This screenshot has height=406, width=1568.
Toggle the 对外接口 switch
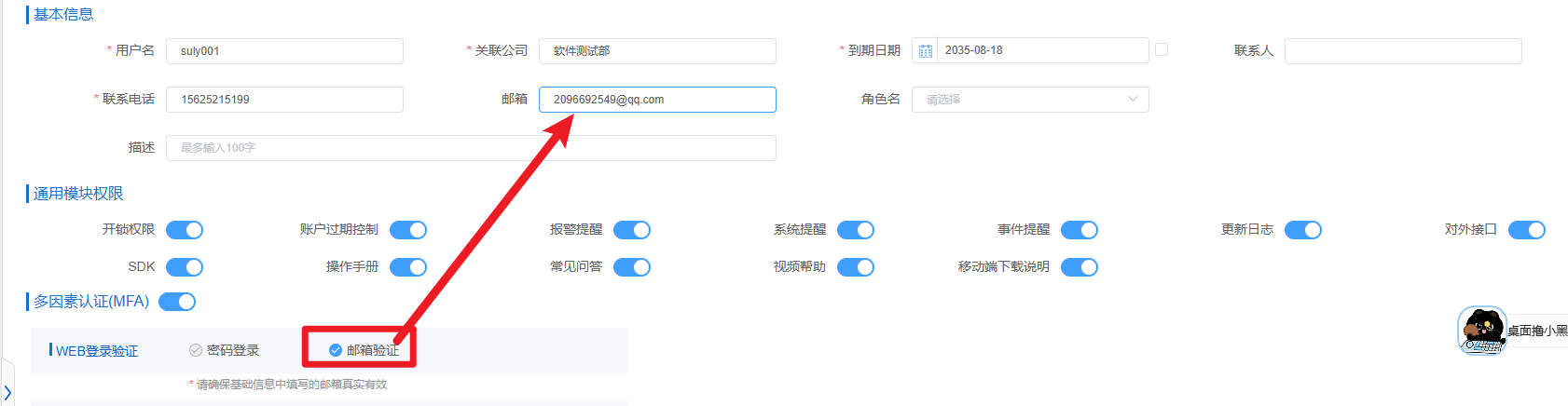pos(1526,230)
